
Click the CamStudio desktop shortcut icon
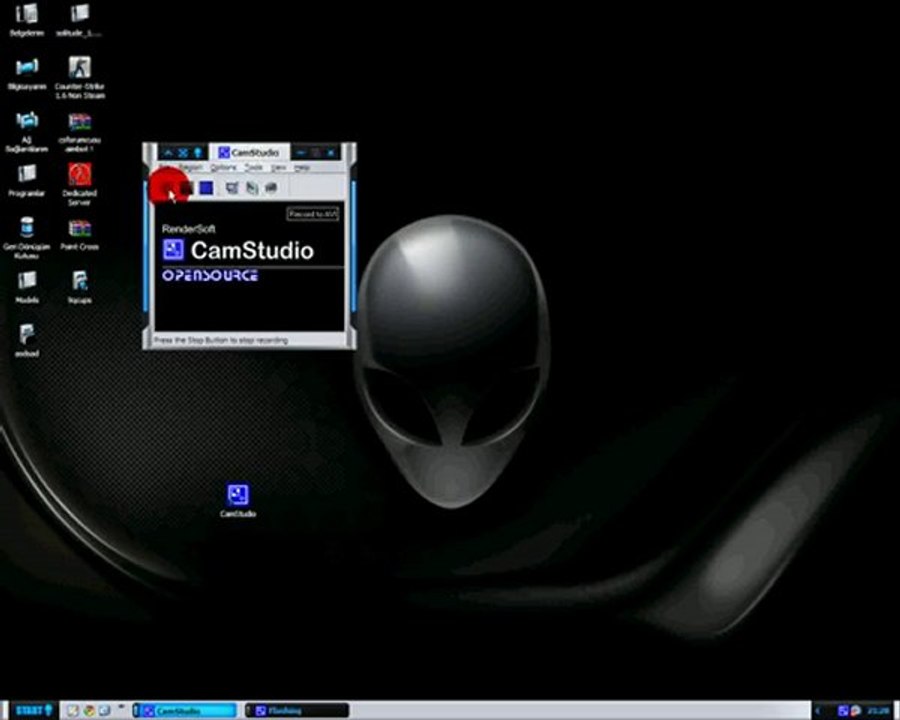coord(238,495)
